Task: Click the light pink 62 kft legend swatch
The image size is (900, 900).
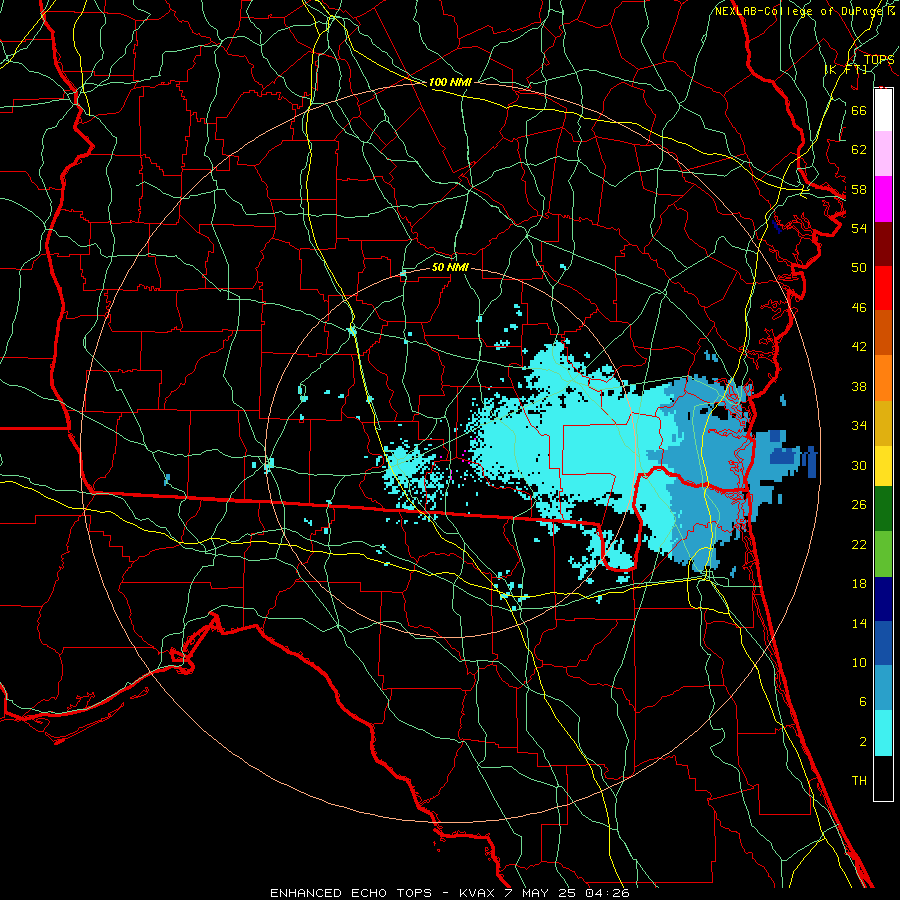Action: pos(883,153)
